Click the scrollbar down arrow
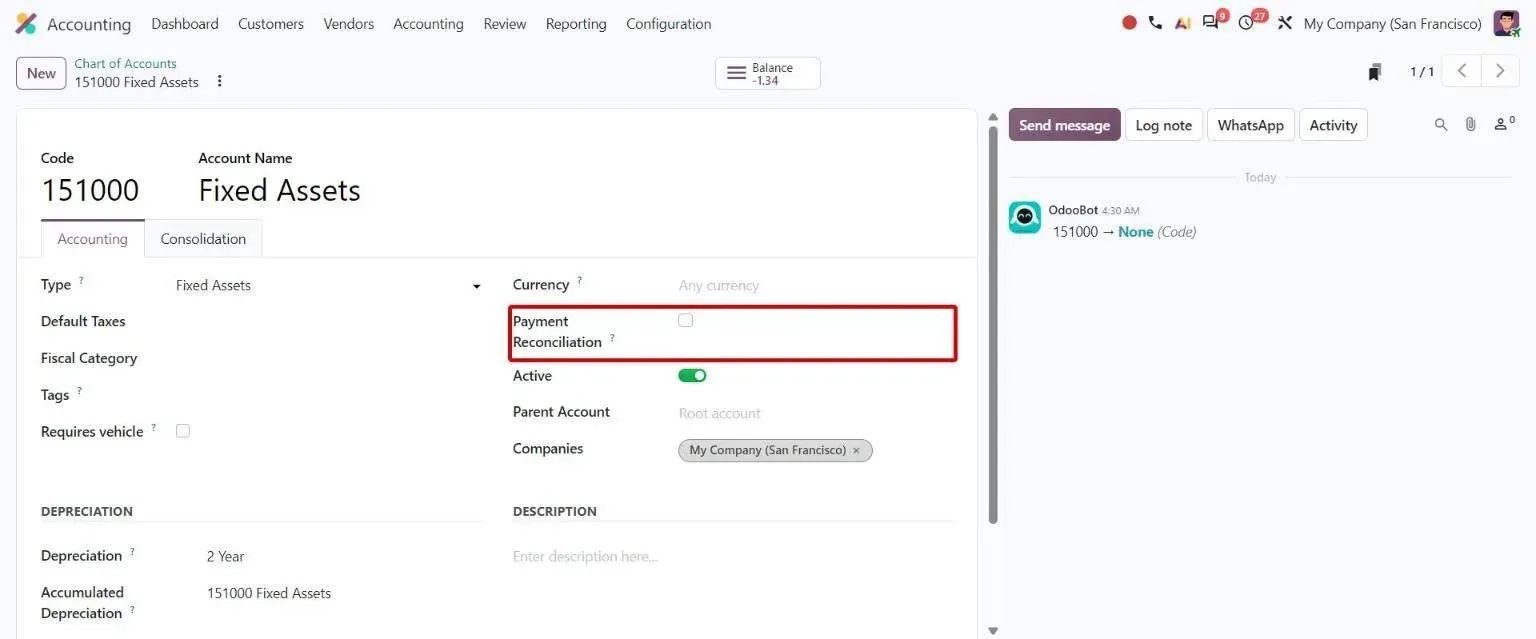Viewport: 1536px width, 639px height. click(x=992, y=631)
